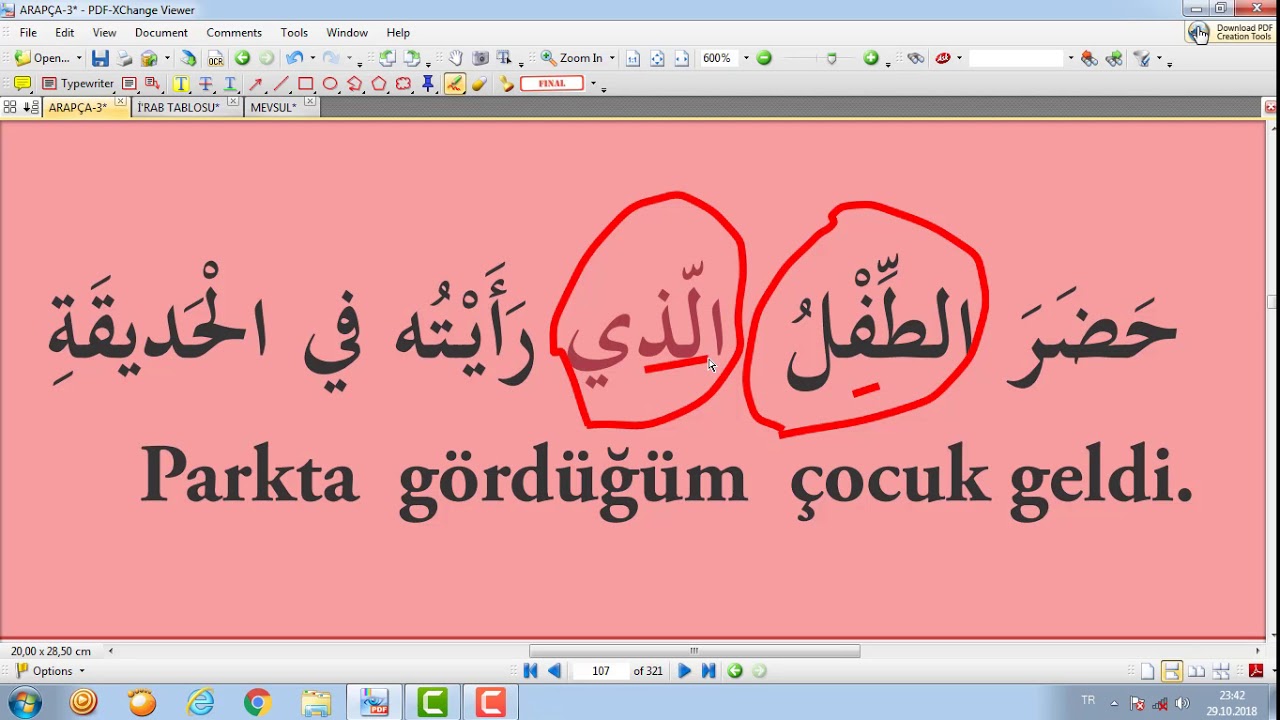Viewport: 1280px width, 720px height.
Task: Open the search box history dropdown
Action: [1070, 58]
